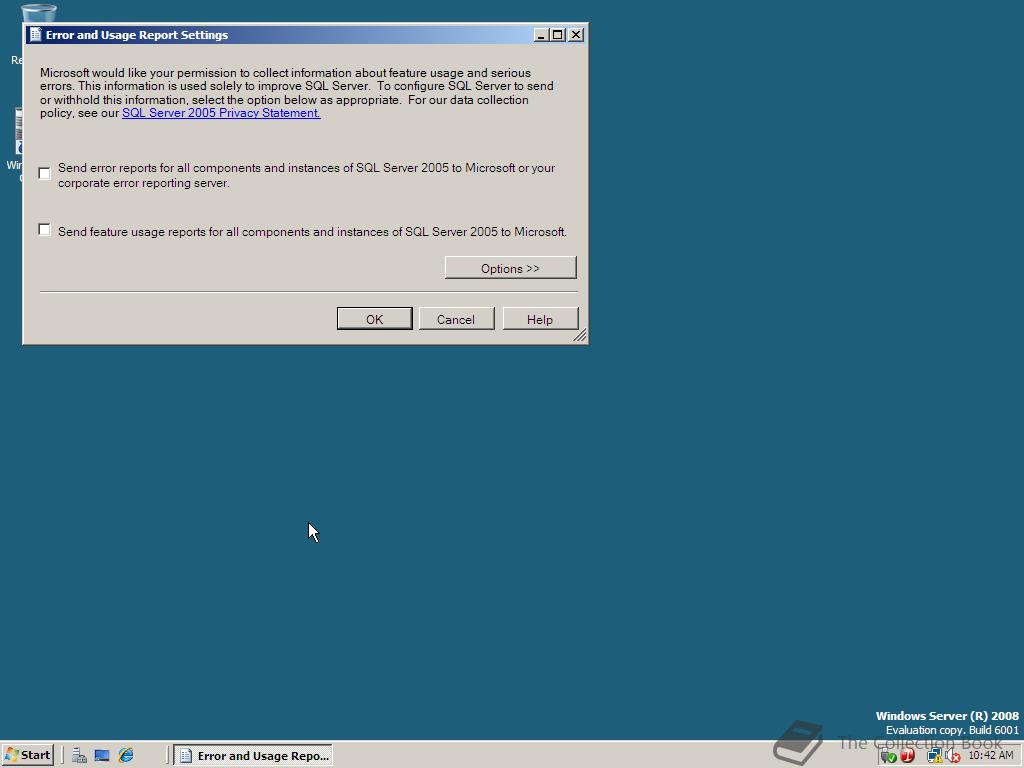Click Cancel to discard changes

456,319
